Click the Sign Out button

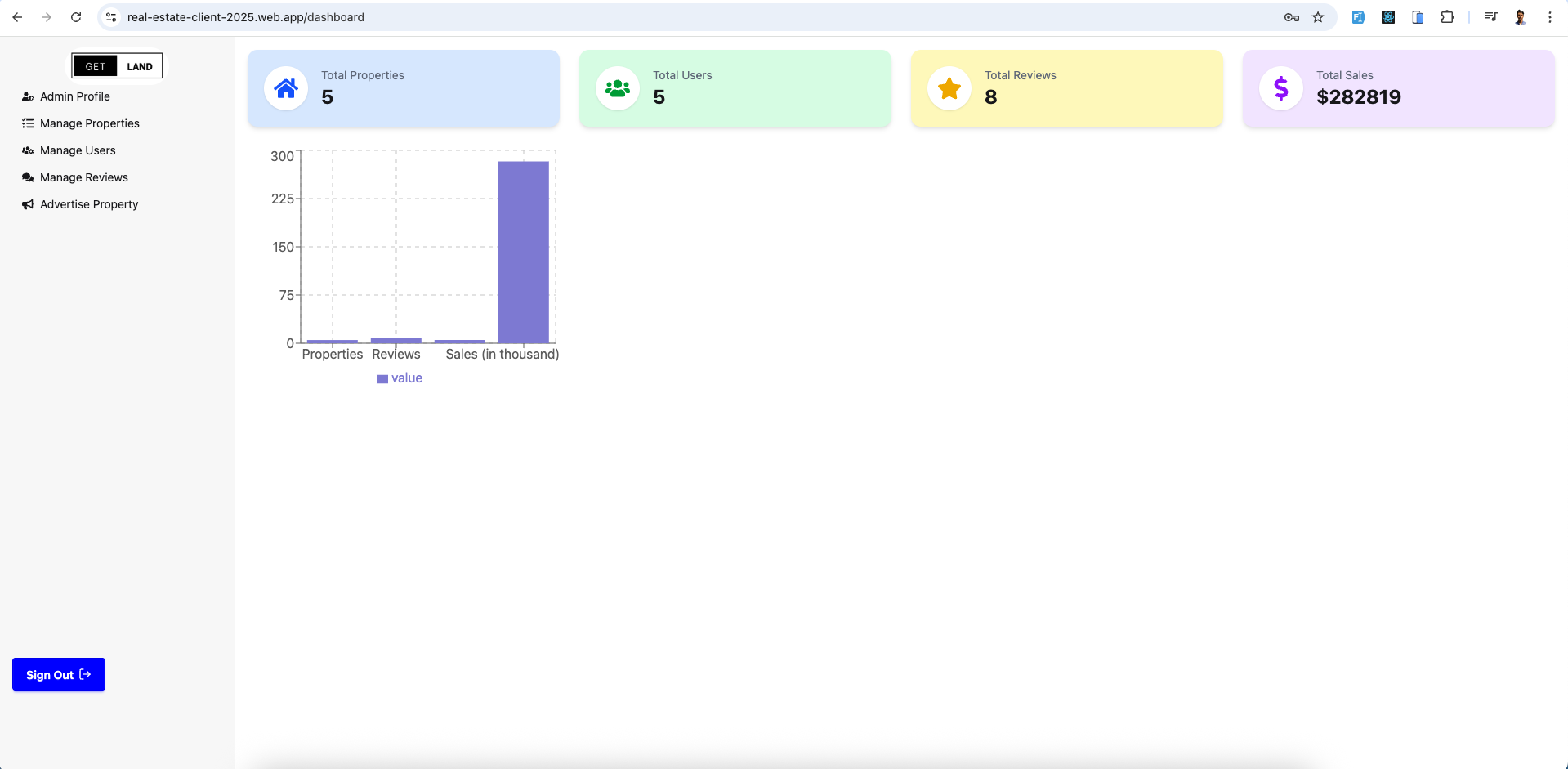click(59, 674)
